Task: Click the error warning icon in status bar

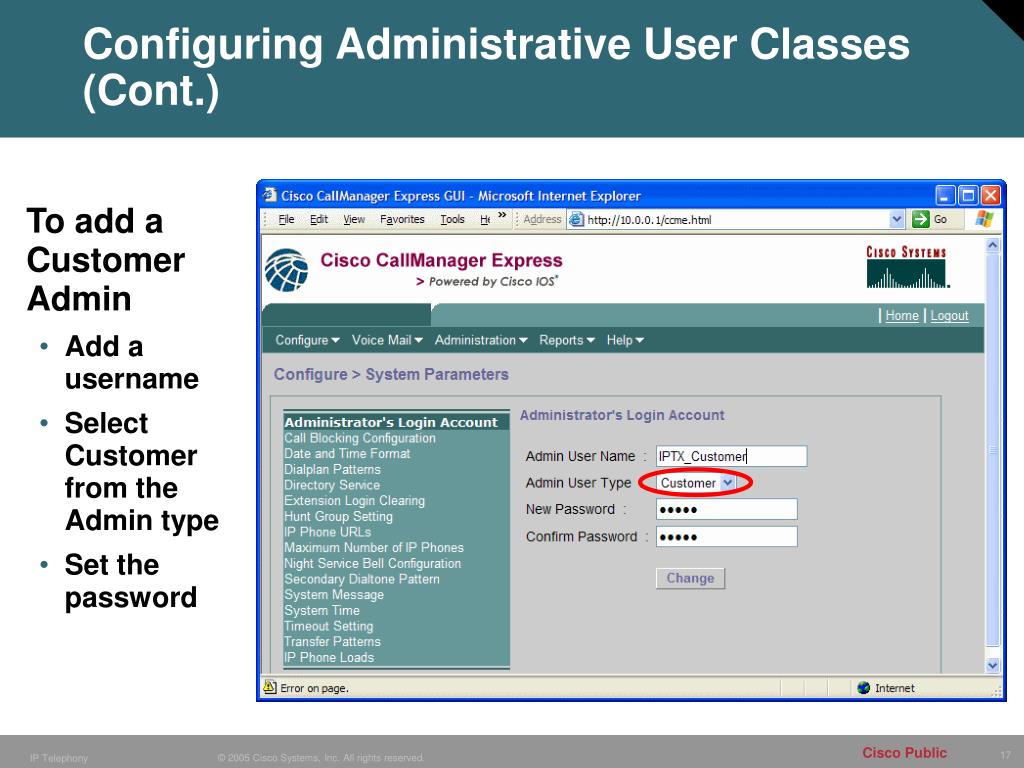Action: coord(269,687)
